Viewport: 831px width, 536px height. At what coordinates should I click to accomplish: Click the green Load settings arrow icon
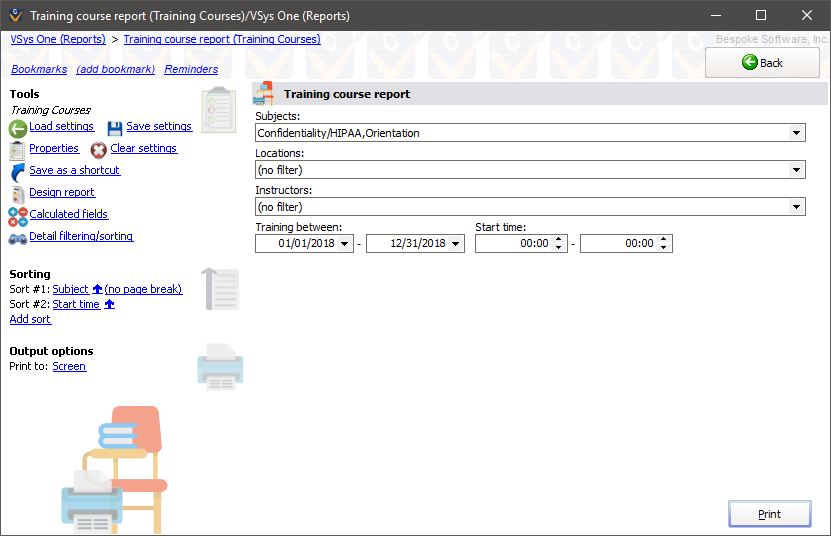pos(17,128)
